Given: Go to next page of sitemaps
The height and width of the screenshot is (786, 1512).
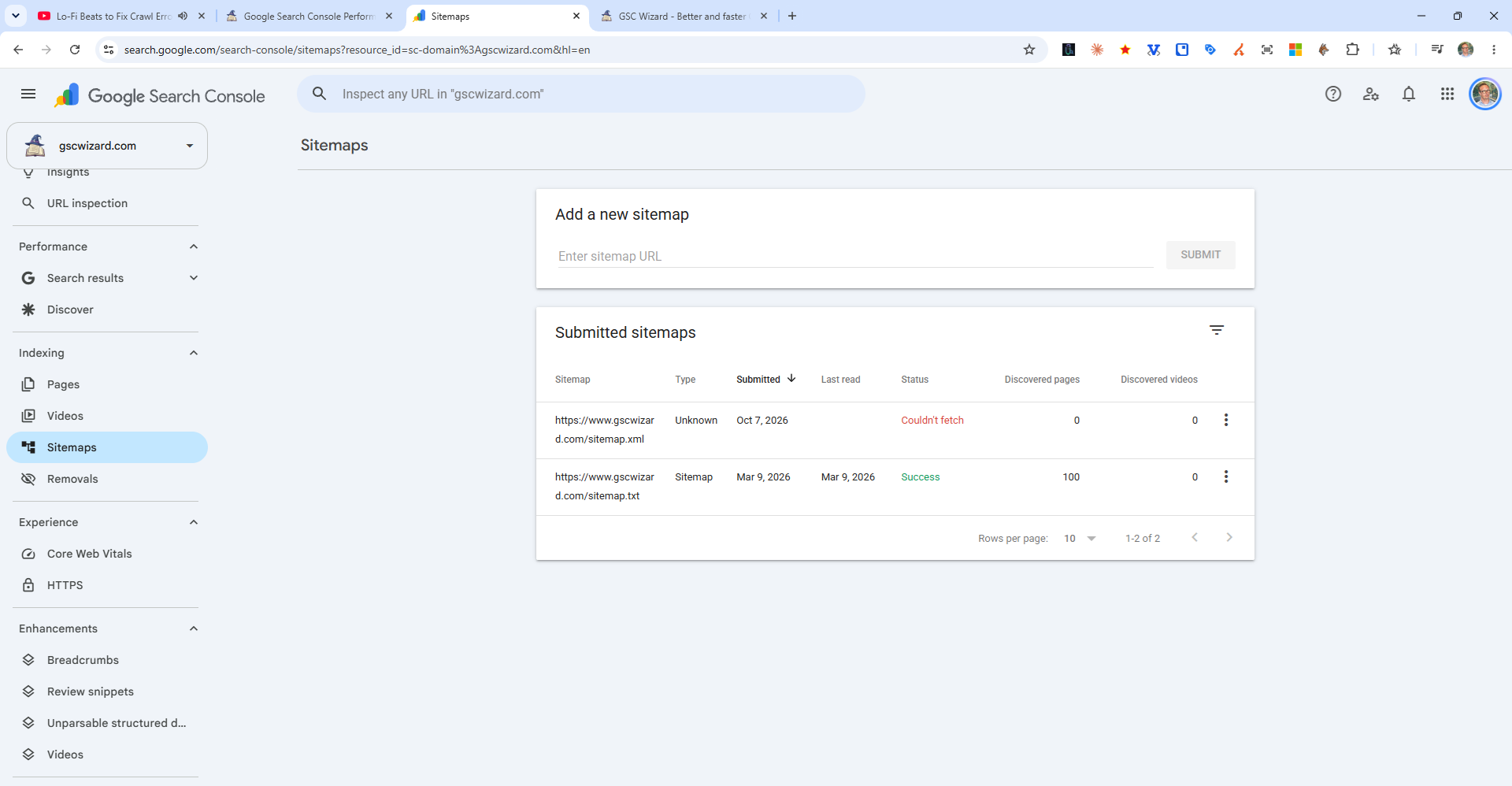Looking at the screenshot, I should coord(1229,538).
